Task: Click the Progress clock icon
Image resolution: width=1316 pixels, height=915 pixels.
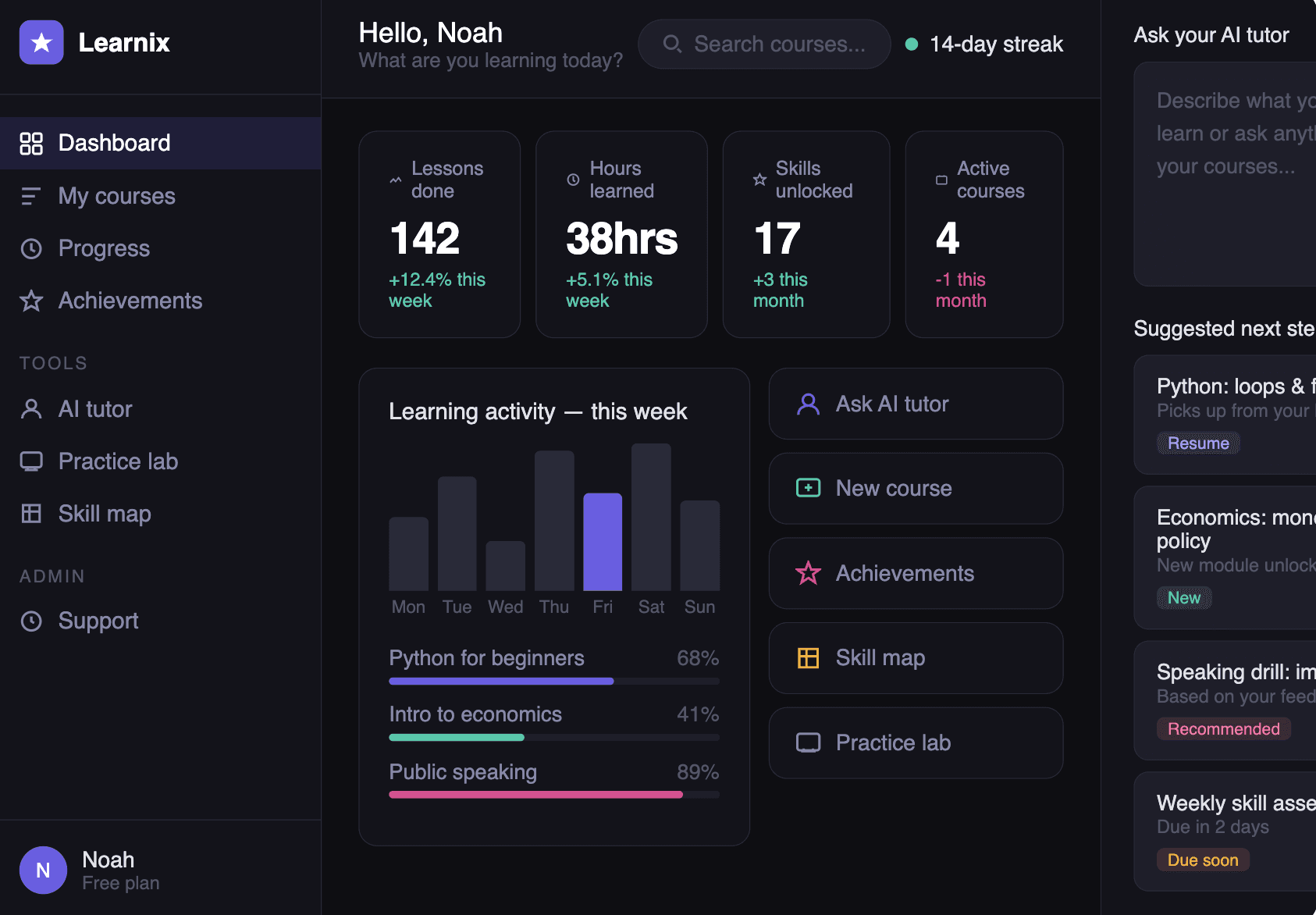Action: click(x=31, y=248)
